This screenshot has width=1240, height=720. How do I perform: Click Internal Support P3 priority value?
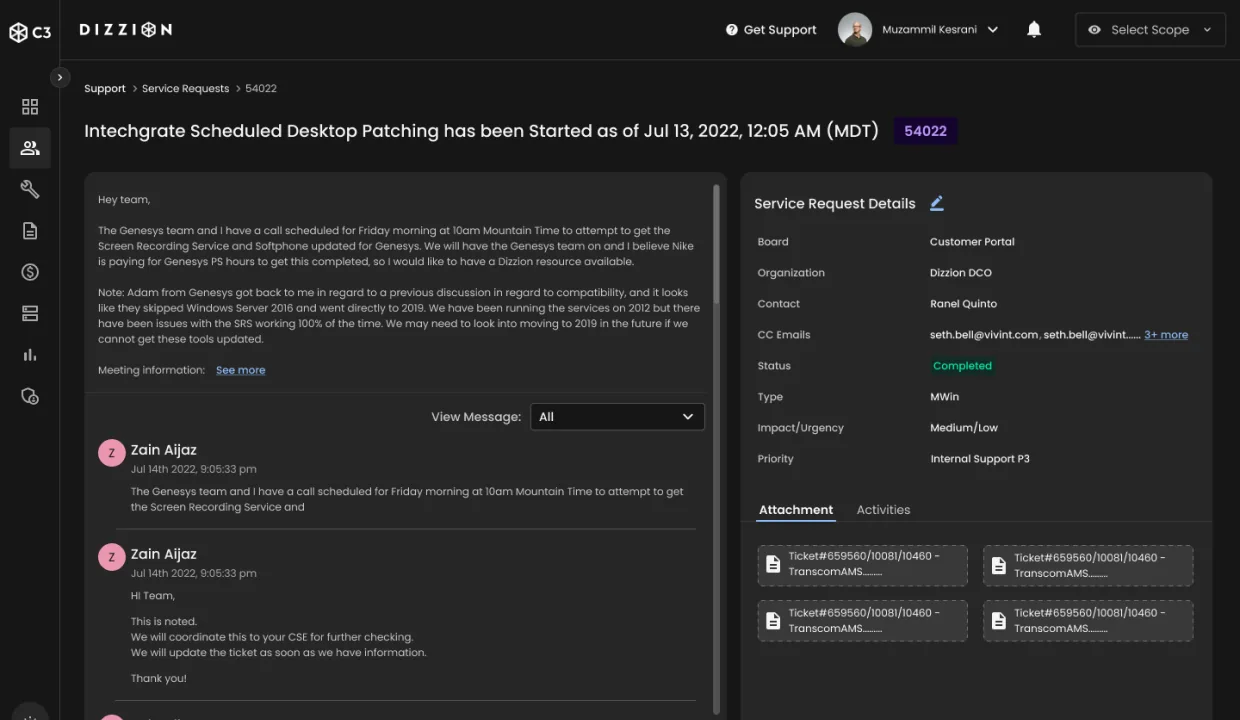tap(980, 459)
